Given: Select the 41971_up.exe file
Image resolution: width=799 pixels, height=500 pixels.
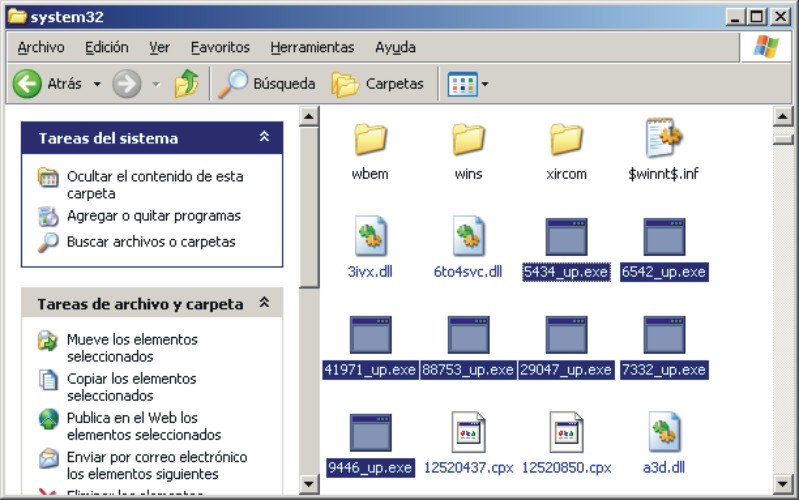Looking at the screenshot, I should tap(370, 336).
